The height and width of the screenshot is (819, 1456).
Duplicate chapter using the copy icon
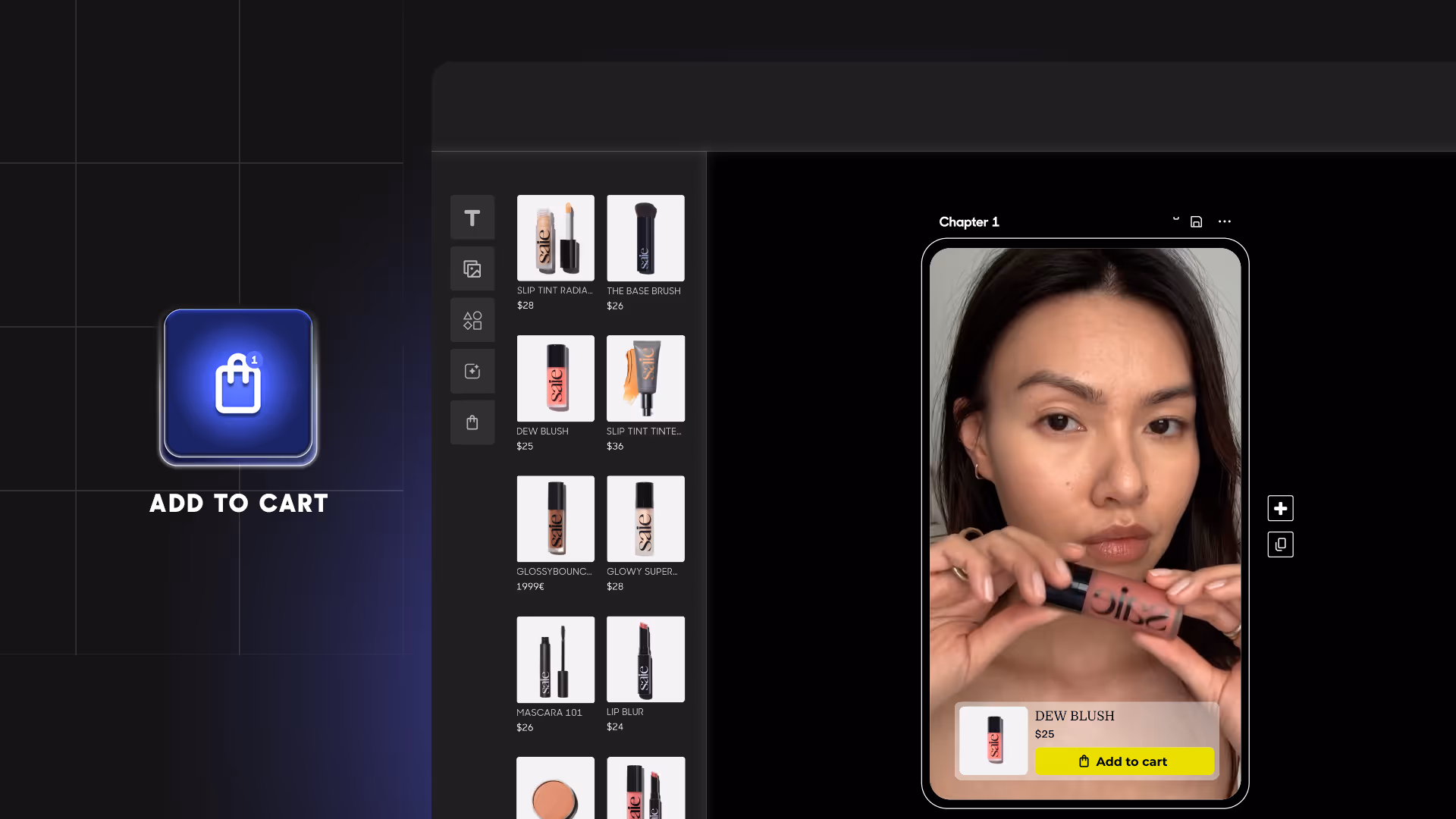tap(1280, 544)
